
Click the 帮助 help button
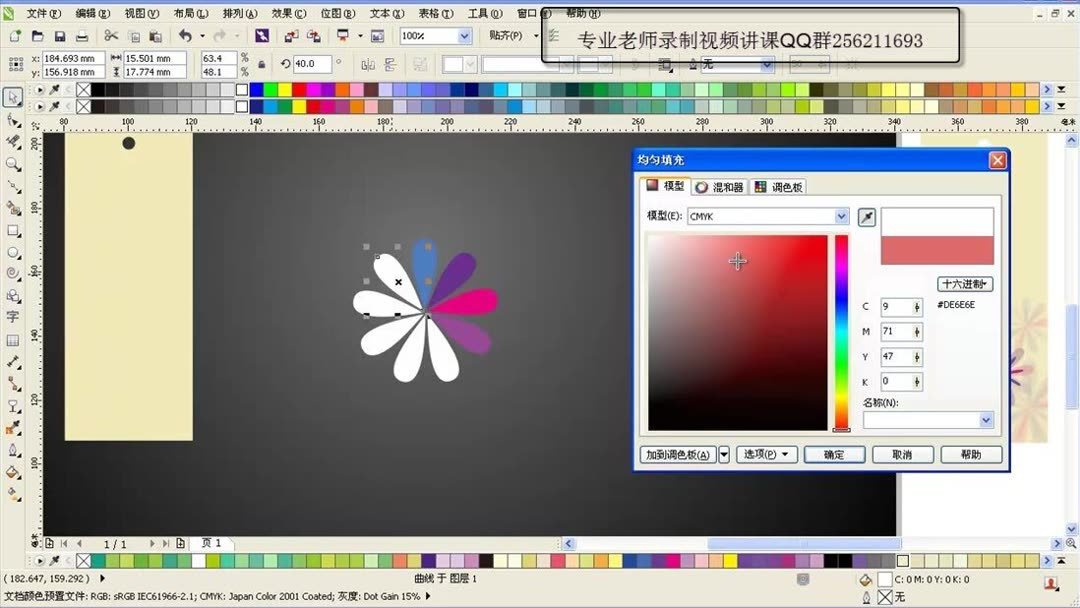(971, 454)
